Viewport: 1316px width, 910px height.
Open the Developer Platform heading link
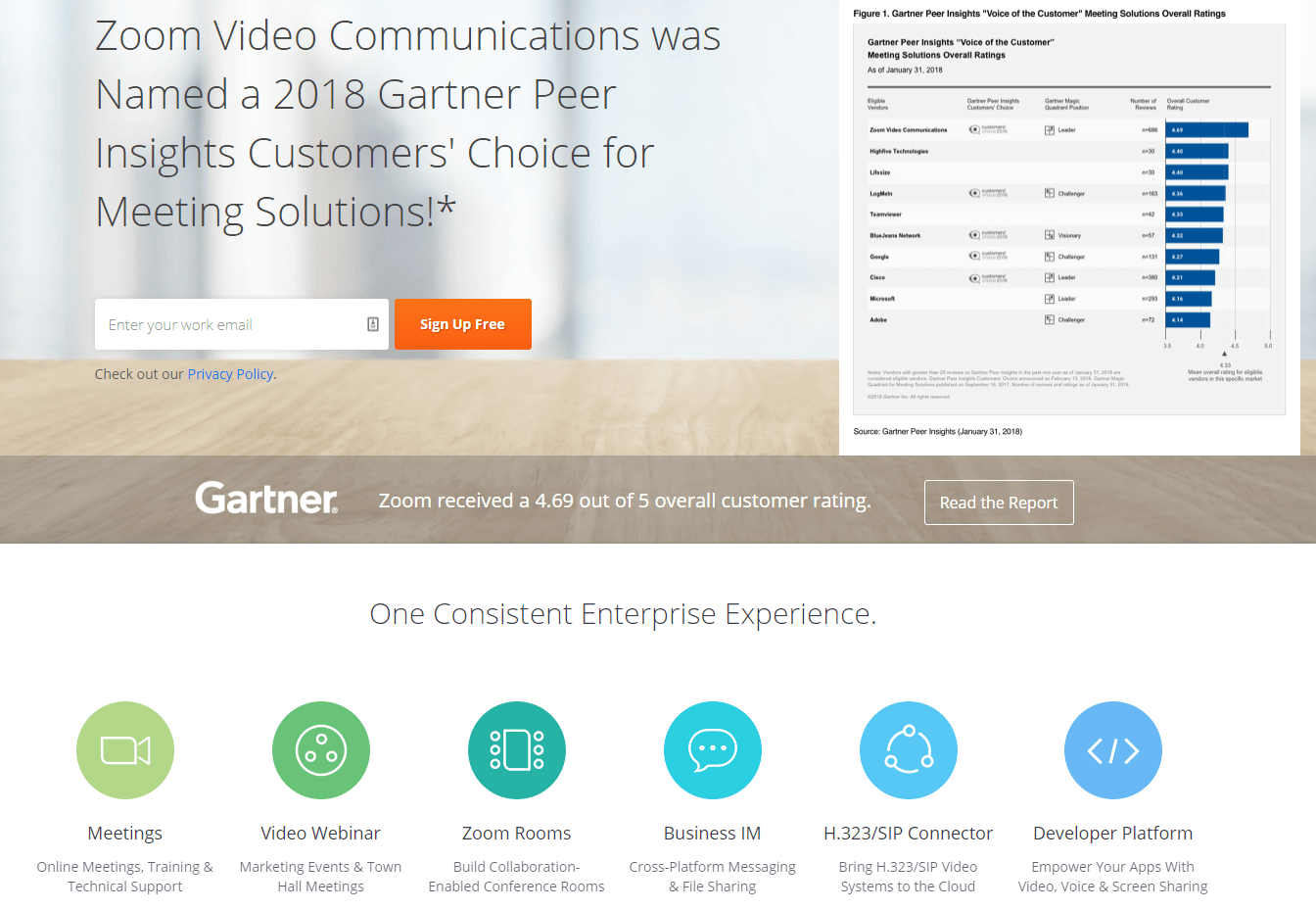click(1113, 834)
